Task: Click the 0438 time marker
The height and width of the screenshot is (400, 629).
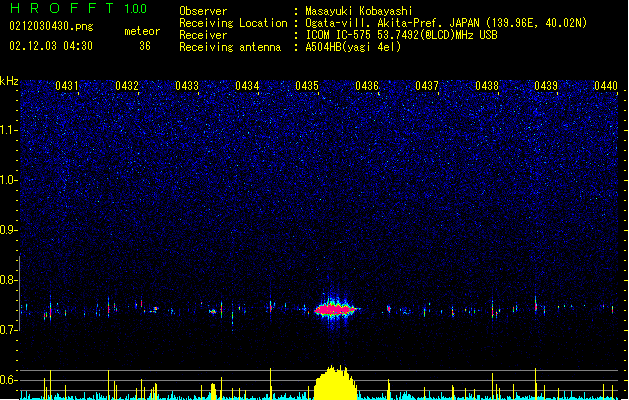Action: tap(487, 86)
